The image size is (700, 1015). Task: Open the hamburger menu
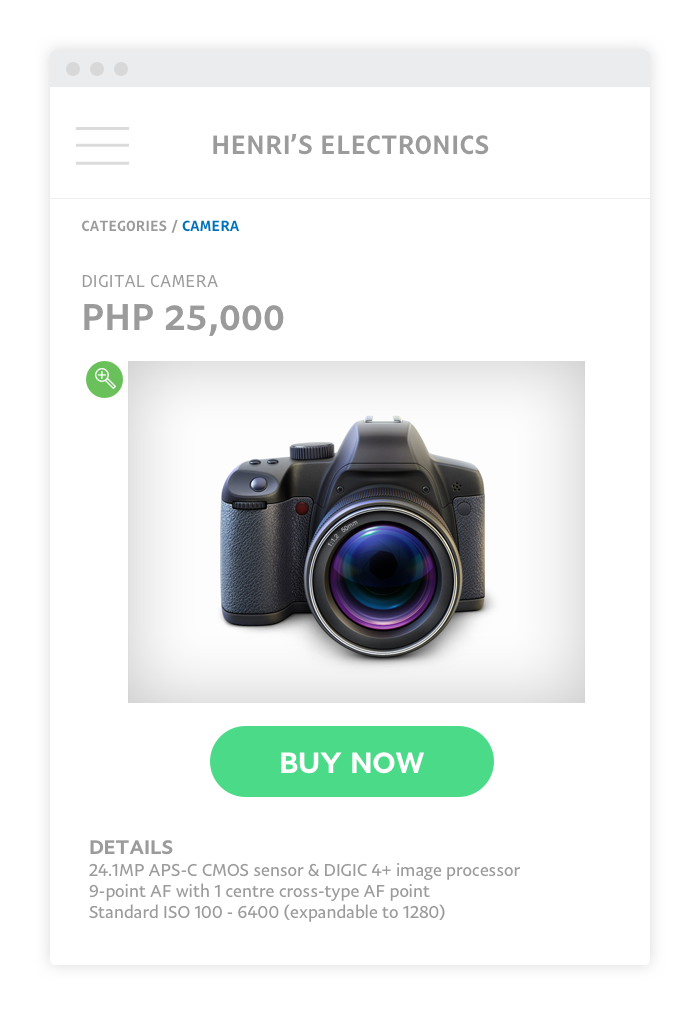click(x=102, y=146)
